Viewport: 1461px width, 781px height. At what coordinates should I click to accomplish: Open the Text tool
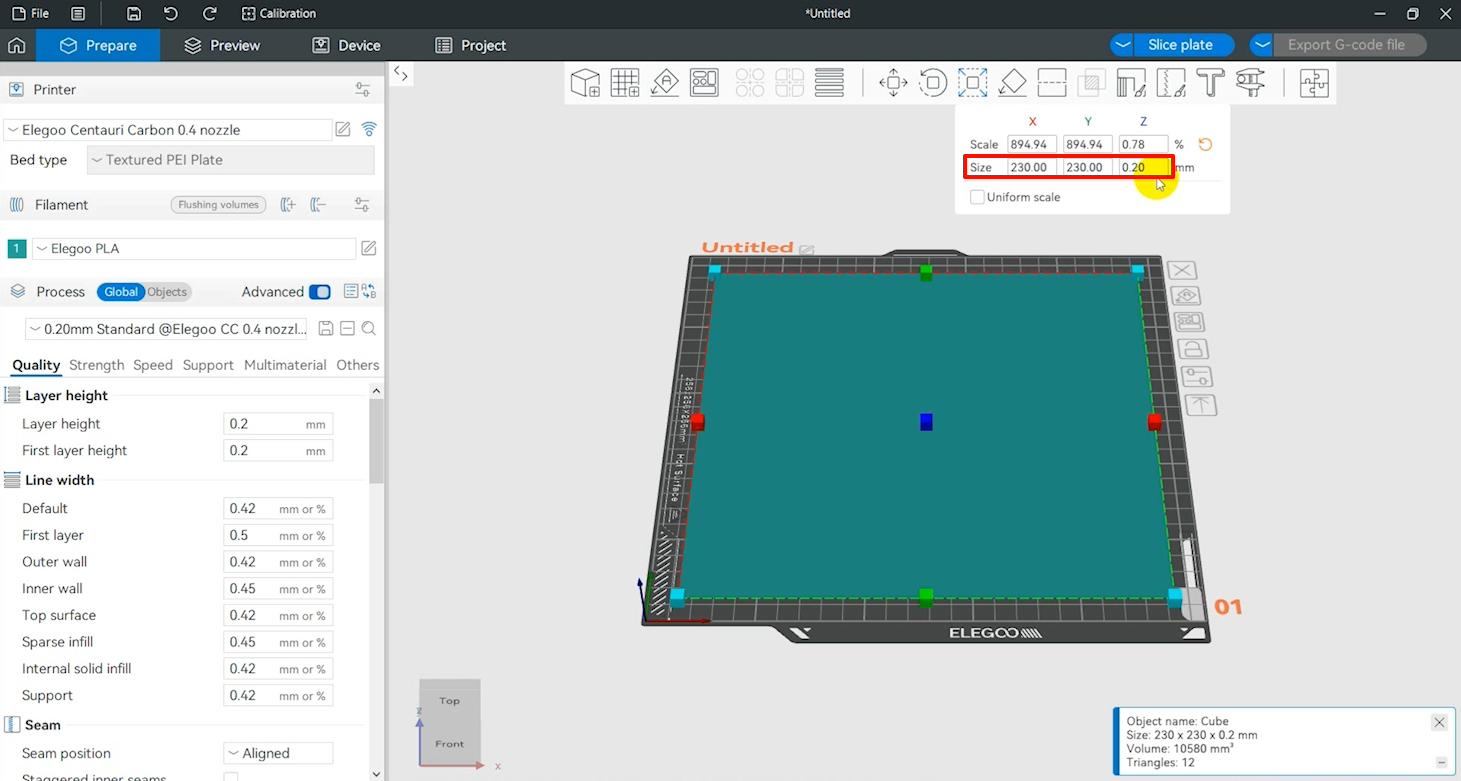[1210, 82]
